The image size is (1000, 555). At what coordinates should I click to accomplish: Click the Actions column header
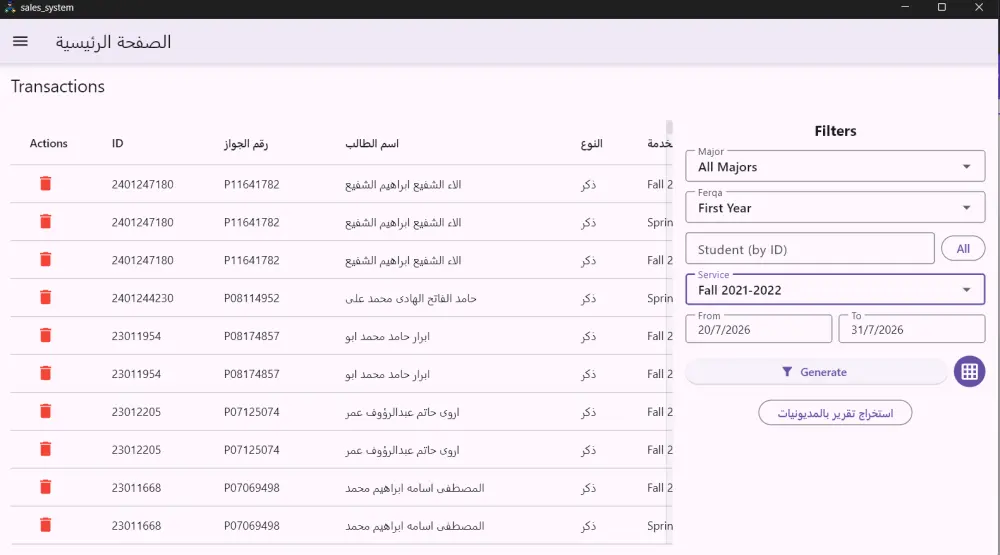[48, 144]
